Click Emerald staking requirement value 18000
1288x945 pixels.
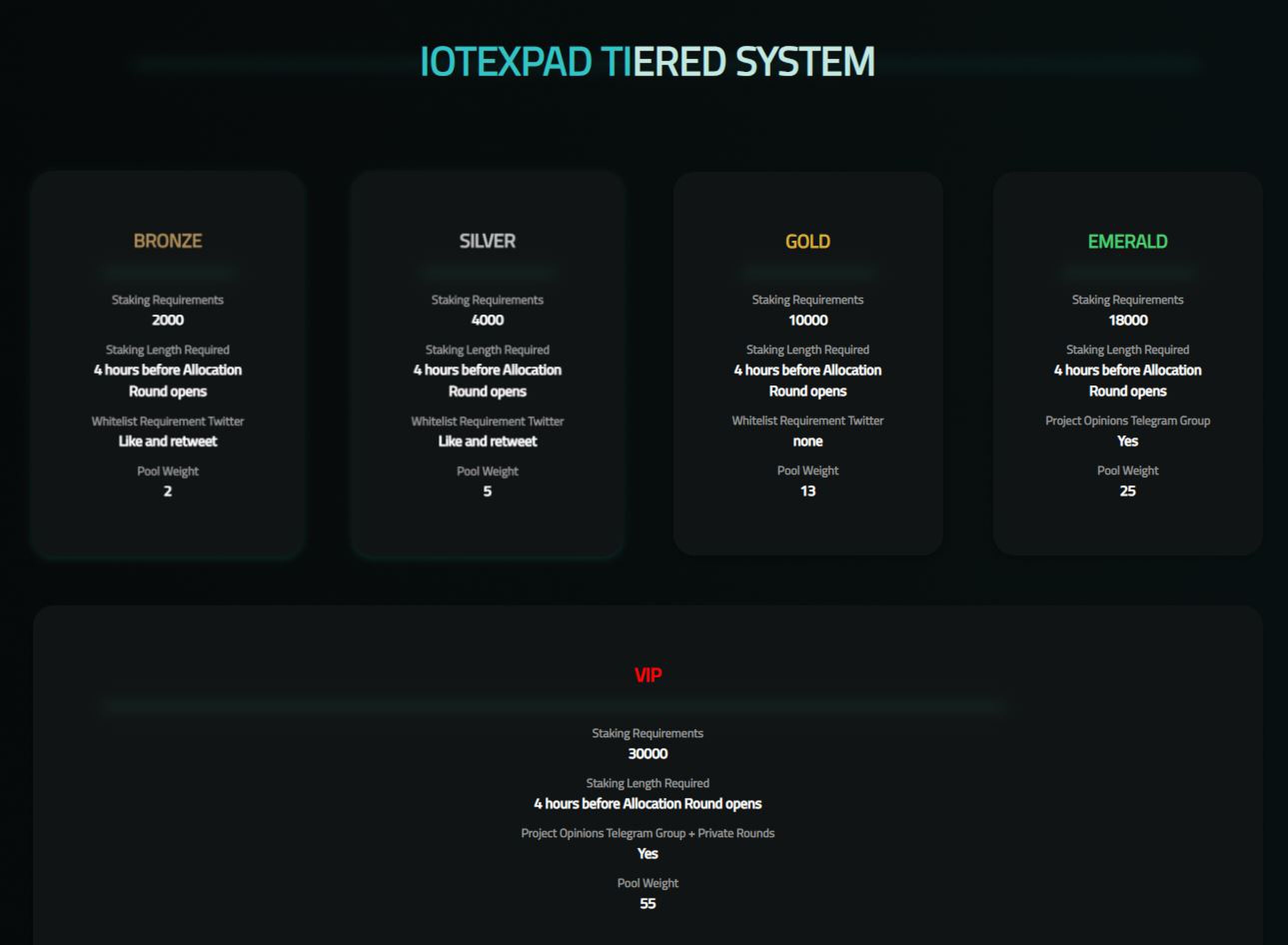[x=1128, y=320]
